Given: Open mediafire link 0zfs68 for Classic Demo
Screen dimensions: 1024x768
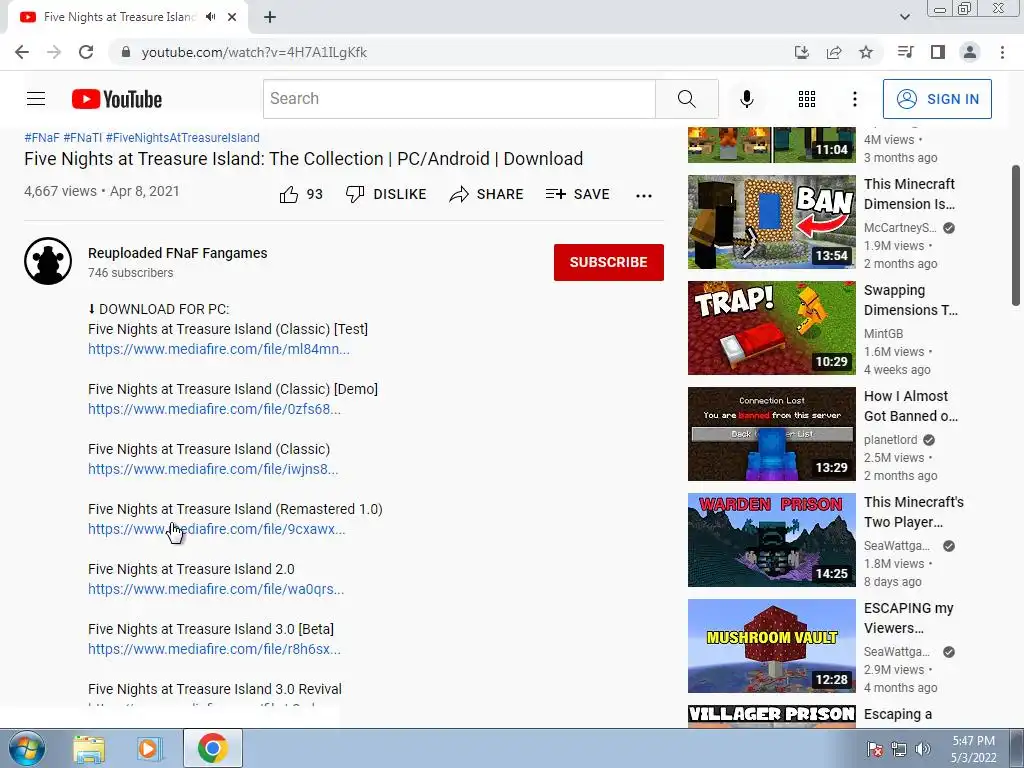Looking at the screenshot, I should click(x=214, y=409).
